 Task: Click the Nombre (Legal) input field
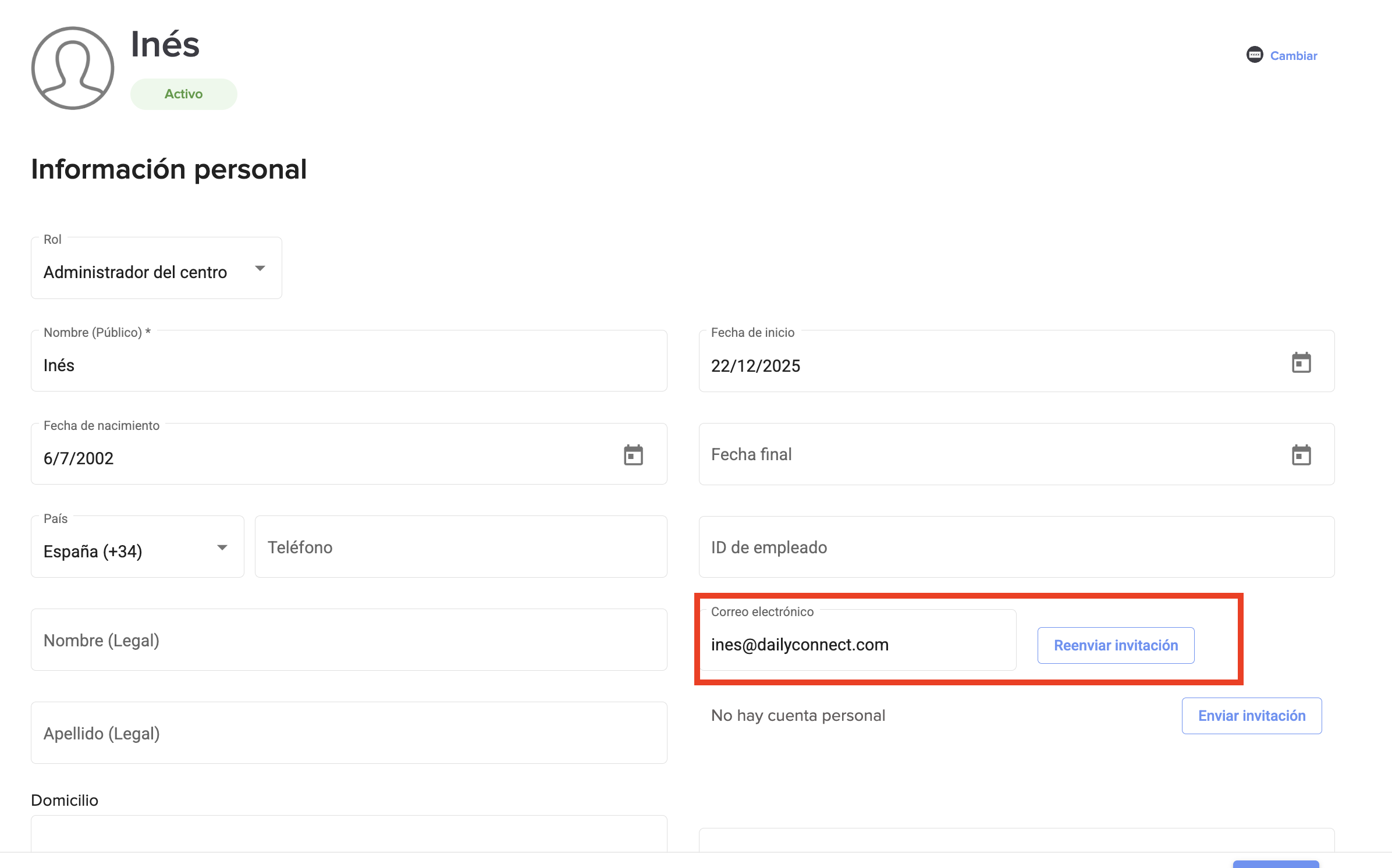[x=349, y=641]
